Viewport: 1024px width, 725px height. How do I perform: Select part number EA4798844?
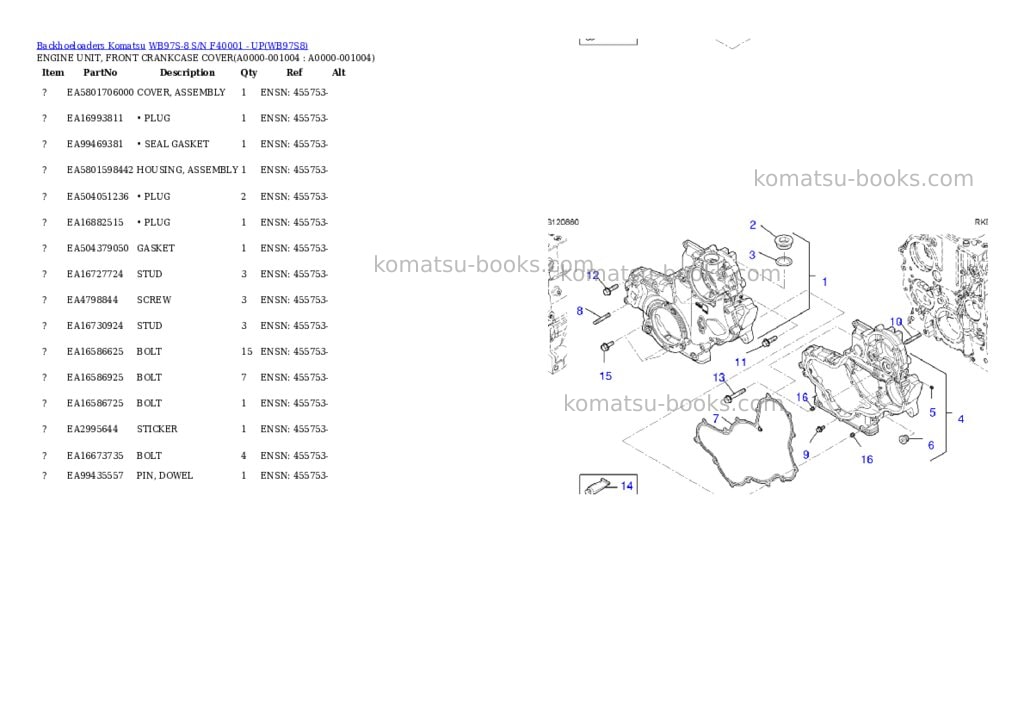[x=92, y=300]
